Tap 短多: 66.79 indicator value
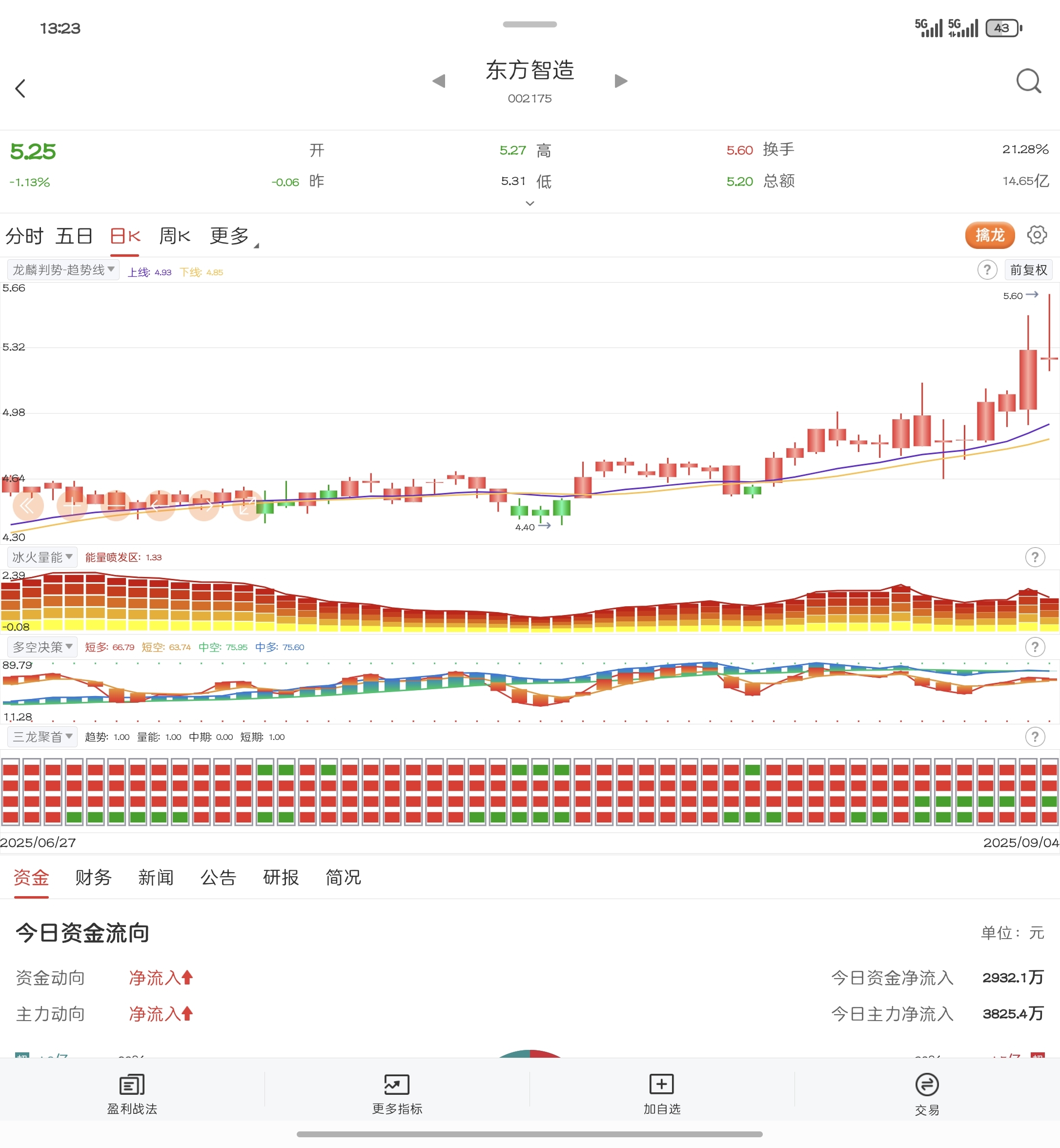The height and width of the screenshot is (1148, 1060). pyautogui.click(x=109, y=647)
